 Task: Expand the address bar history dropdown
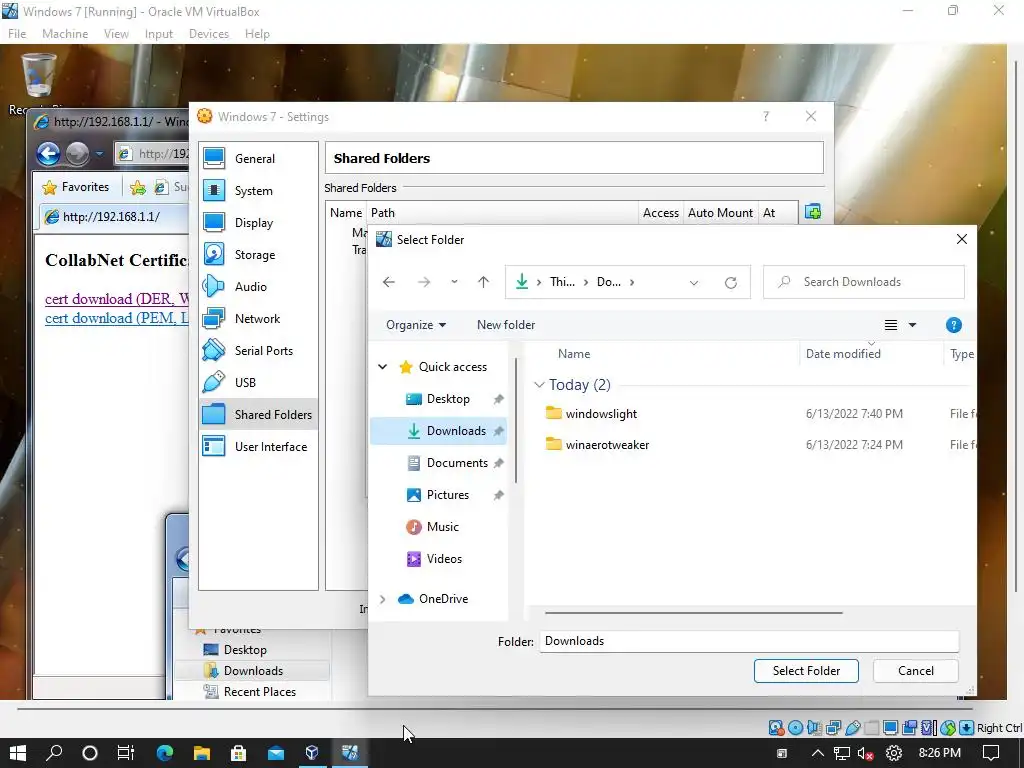click(x=694, y=283)
